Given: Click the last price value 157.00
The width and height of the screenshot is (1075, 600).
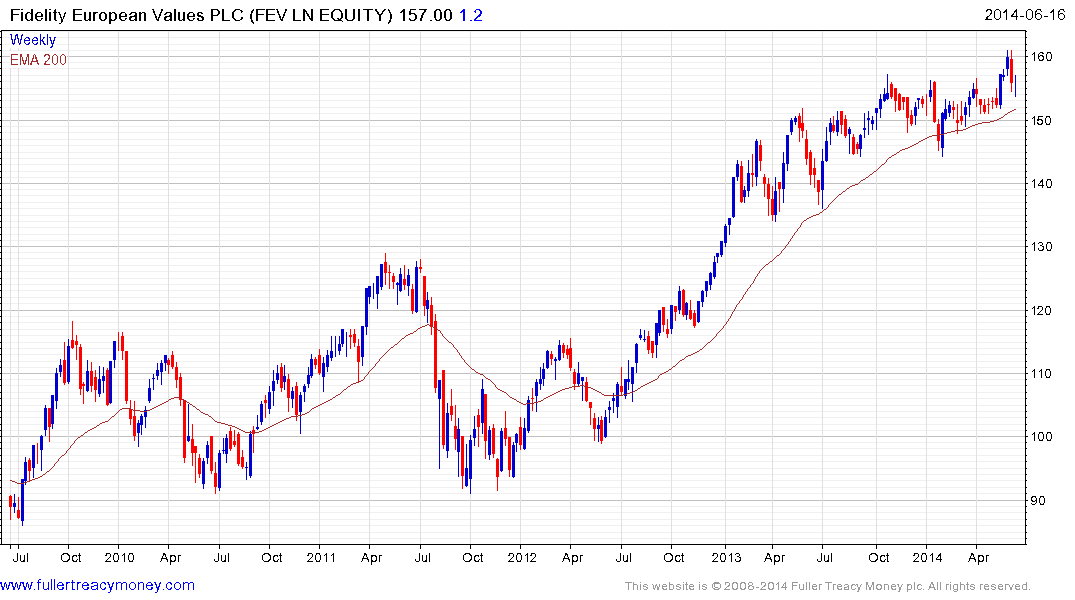Looking at the screenshot, I should [x=426, y=15].
